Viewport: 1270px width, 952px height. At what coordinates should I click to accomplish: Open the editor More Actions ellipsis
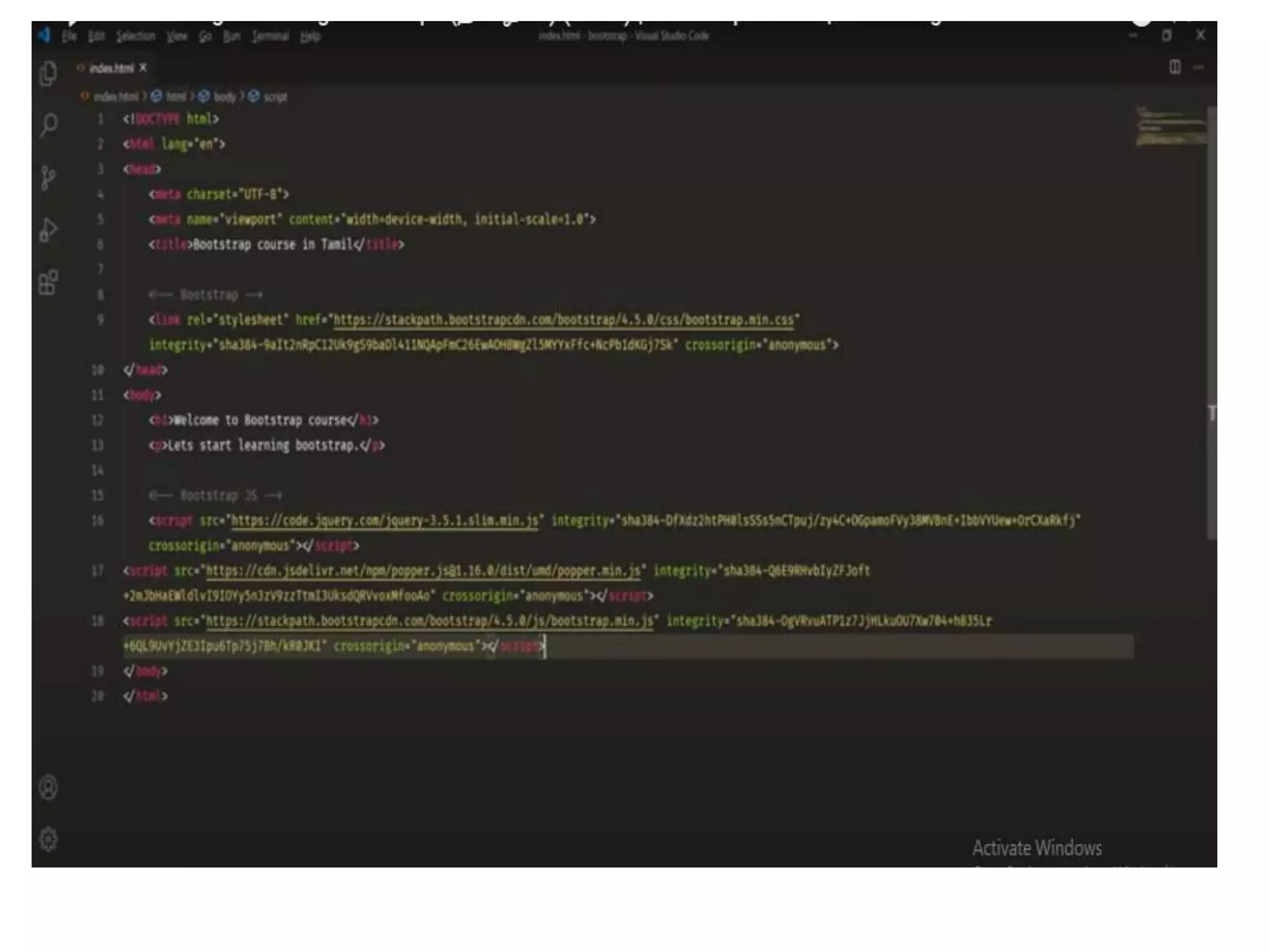[x=1198, y=67]
